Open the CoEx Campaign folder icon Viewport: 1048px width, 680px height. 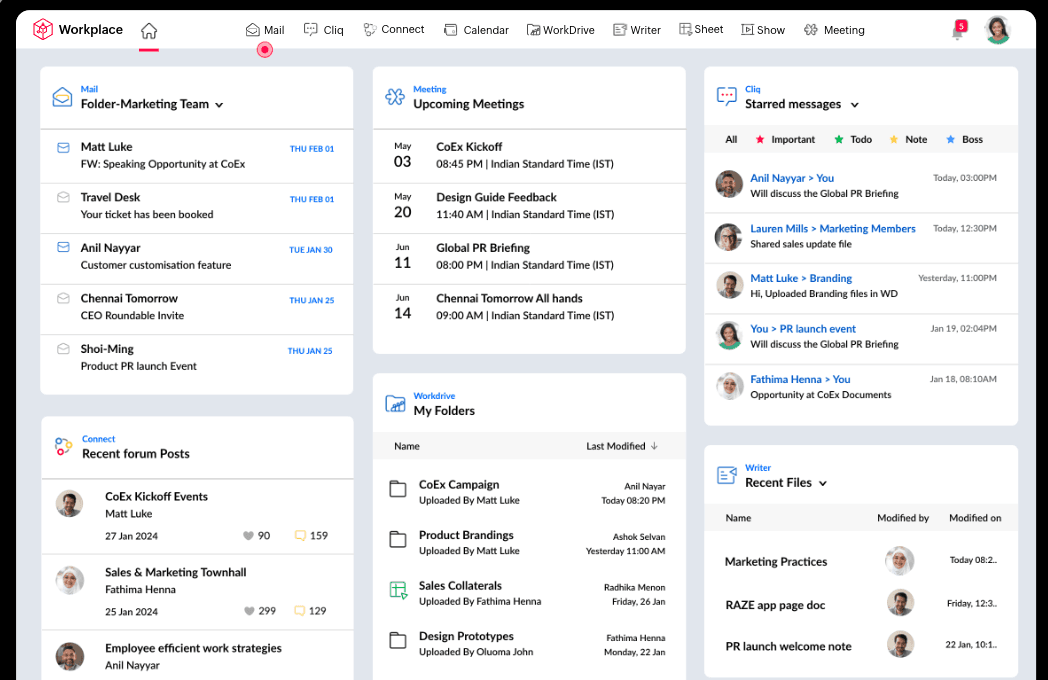point(398,489)
